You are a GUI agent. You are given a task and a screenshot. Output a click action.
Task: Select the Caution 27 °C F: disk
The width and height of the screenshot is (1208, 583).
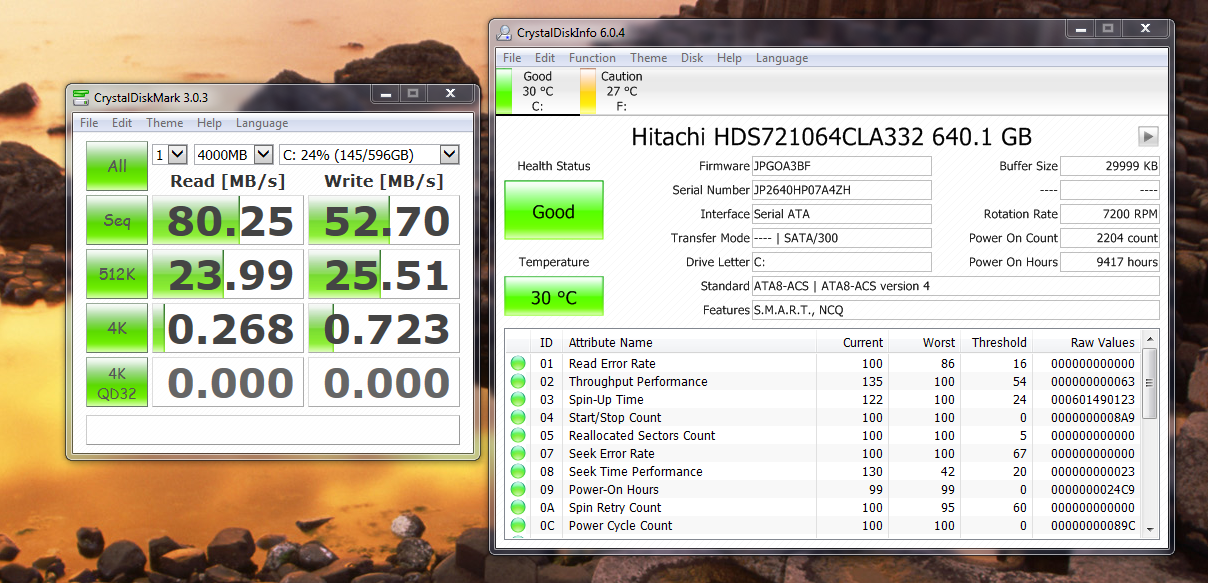[x=620, y=91]
